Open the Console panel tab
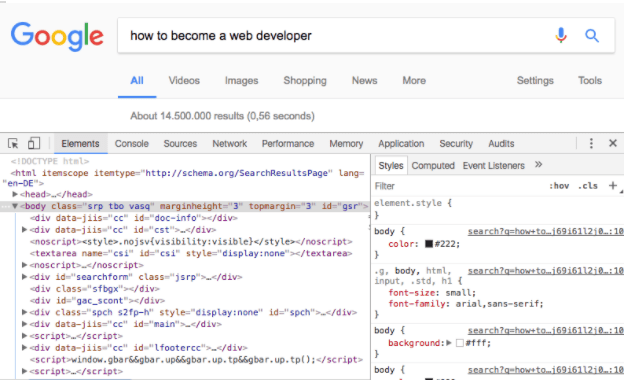 coord(131,144)
